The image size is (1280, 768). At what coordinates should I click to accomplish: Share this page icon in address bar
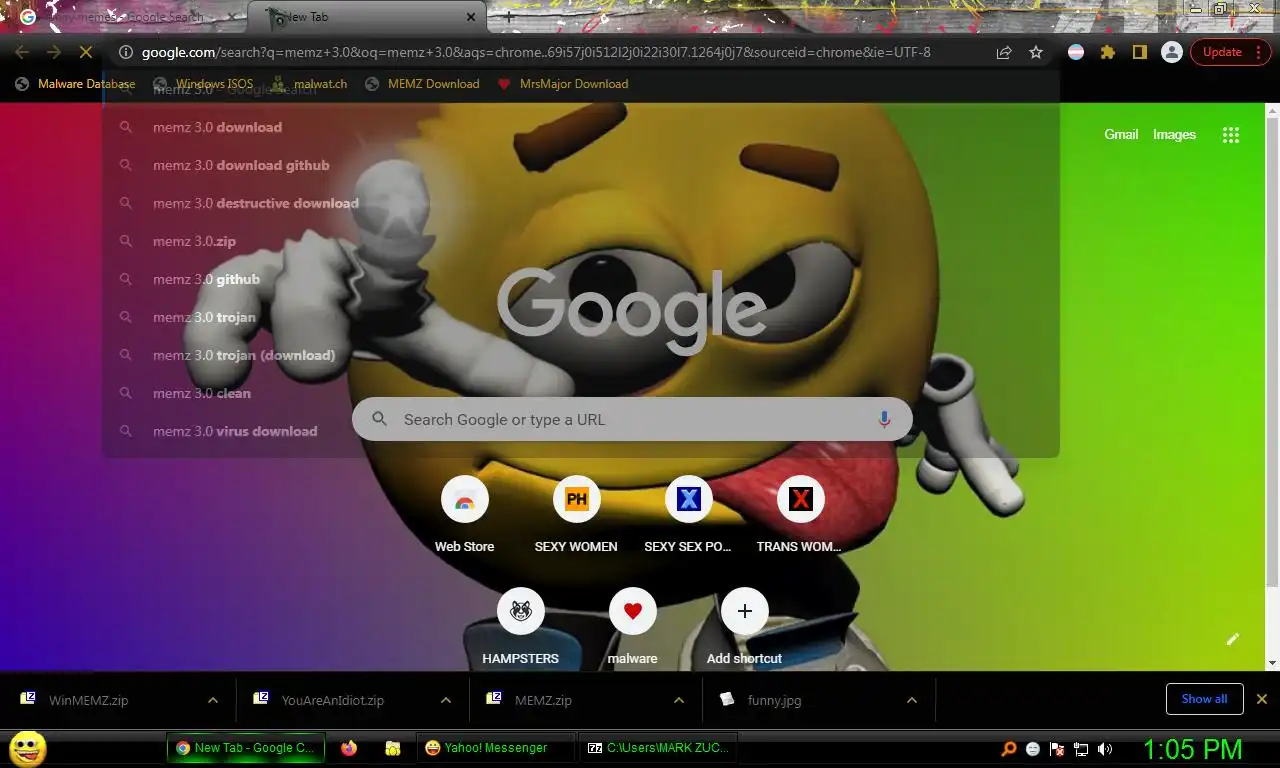(1003, 52)
